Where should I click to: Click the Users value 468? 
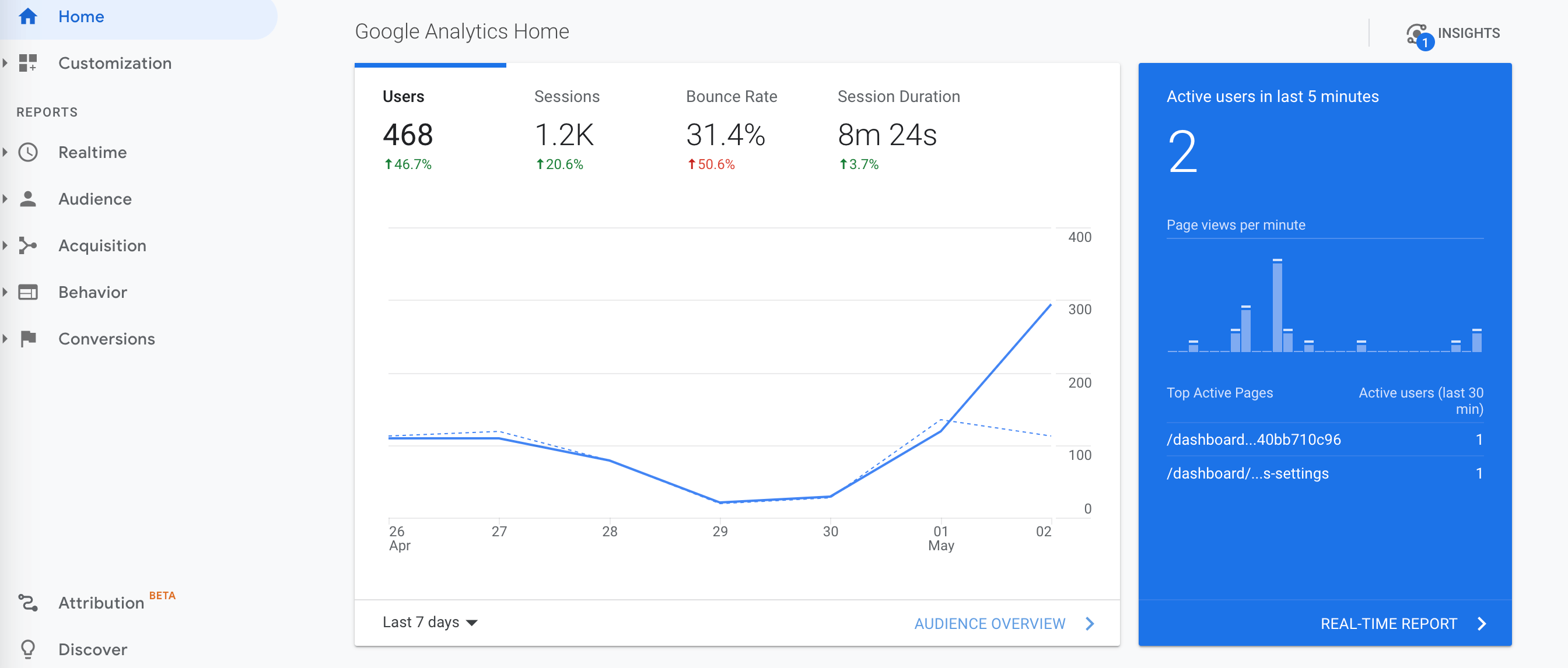point(408,135)
